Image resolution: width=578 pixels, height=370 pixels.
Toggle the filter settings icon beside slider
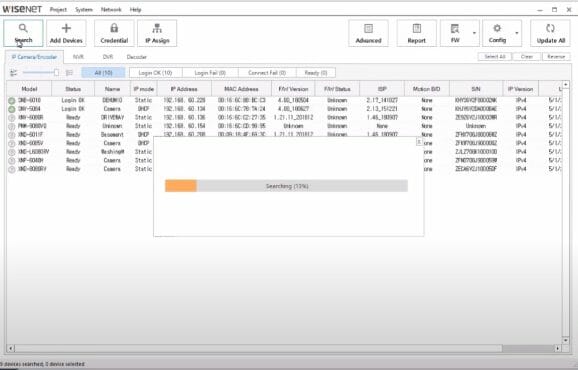pyautogui.click(x=14, y=73)
